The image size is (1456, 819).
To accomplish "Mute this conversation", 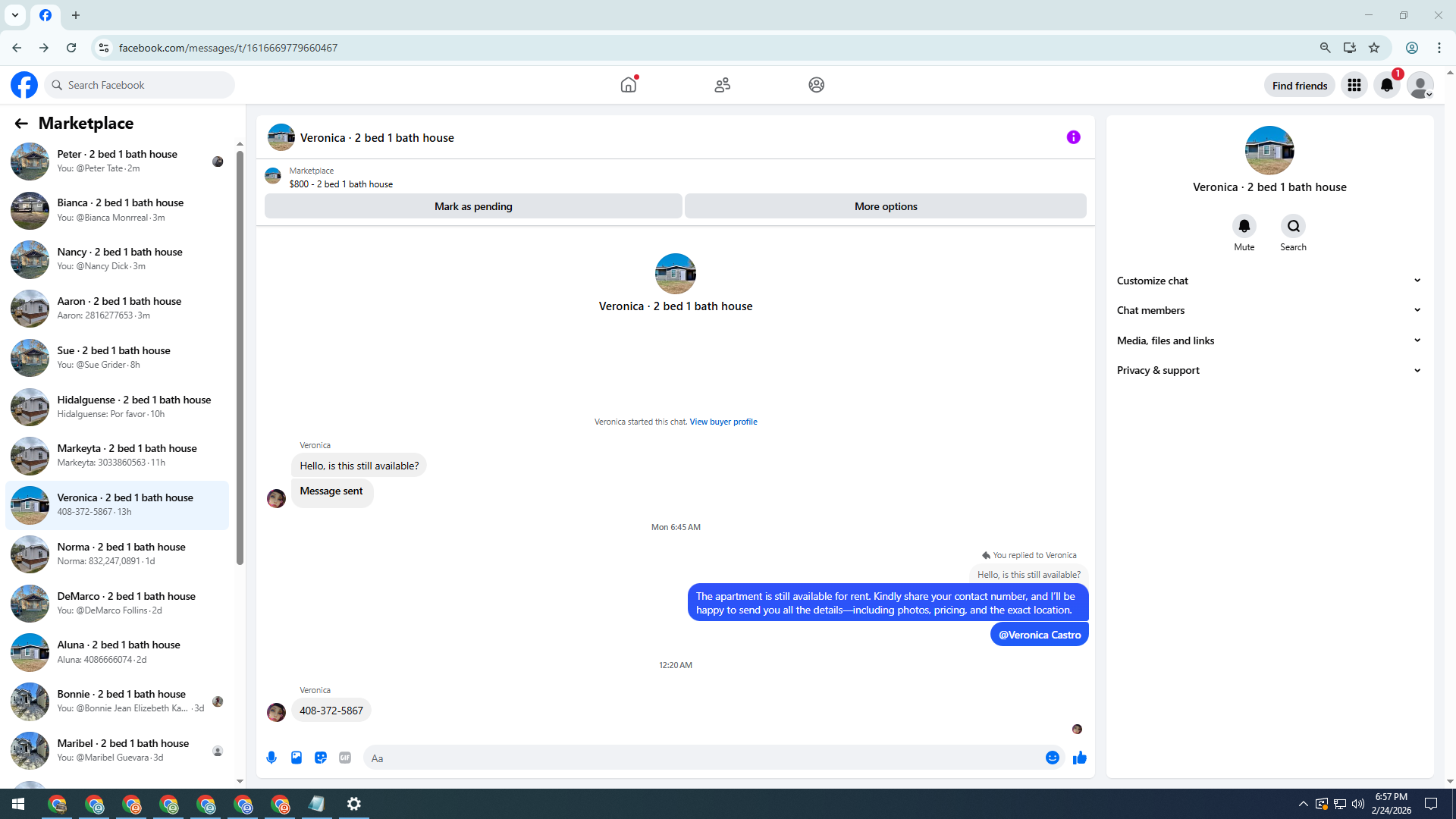I will 1244,227.
